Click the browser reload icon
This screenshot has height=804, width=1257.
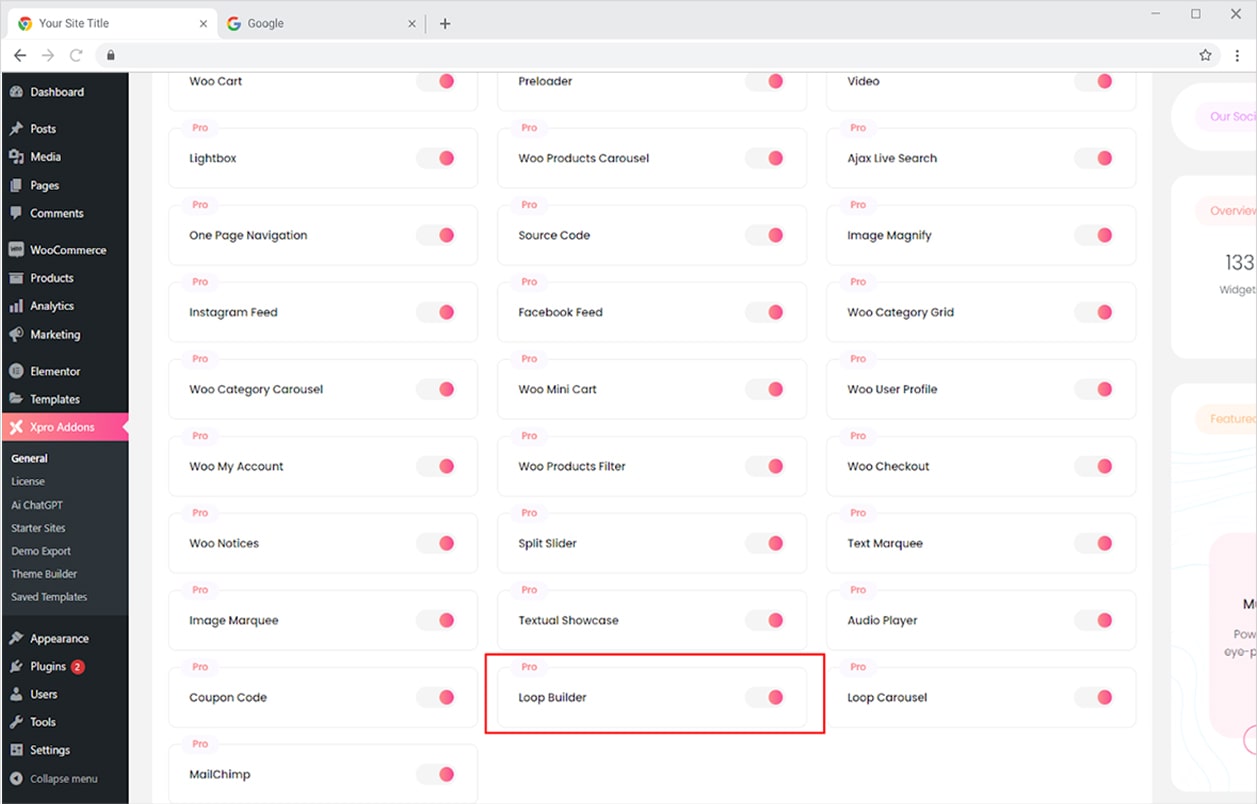pos(76,55)
